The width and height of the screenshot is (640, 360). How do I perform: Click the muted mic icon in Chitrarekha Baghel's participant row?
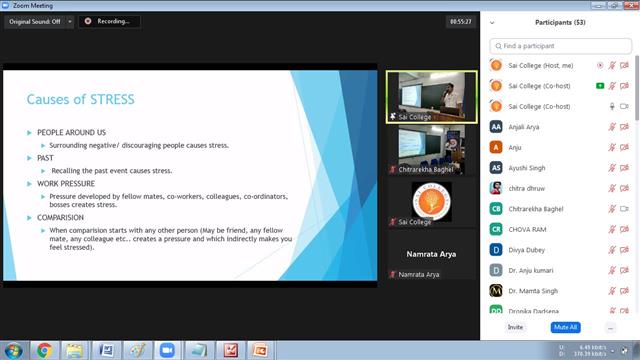click(x=612, y=209)
